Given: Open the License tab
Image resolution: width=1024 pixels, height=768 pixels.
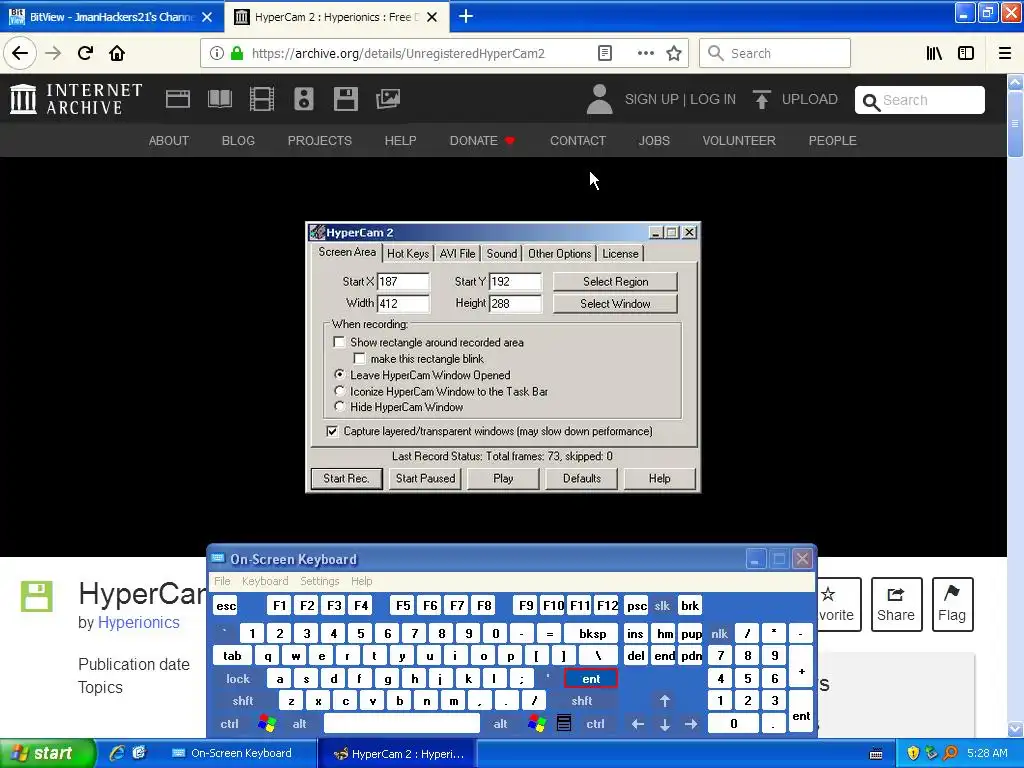Looking at the screenshot, I should coord(620,253).
